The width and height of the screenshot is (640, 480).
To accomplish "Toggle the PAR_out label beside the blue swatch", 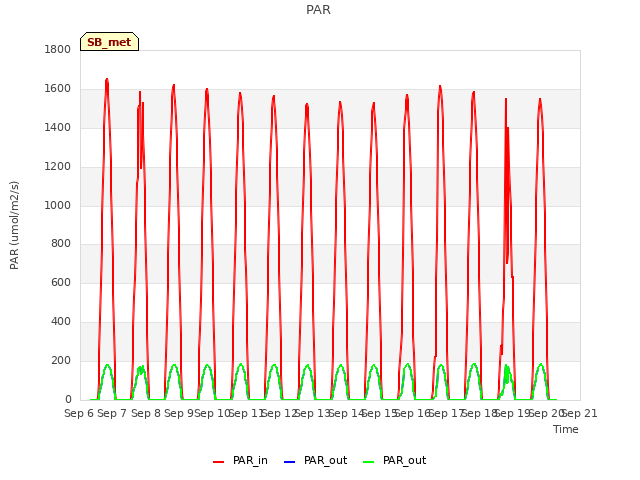I will pos(325,461).
